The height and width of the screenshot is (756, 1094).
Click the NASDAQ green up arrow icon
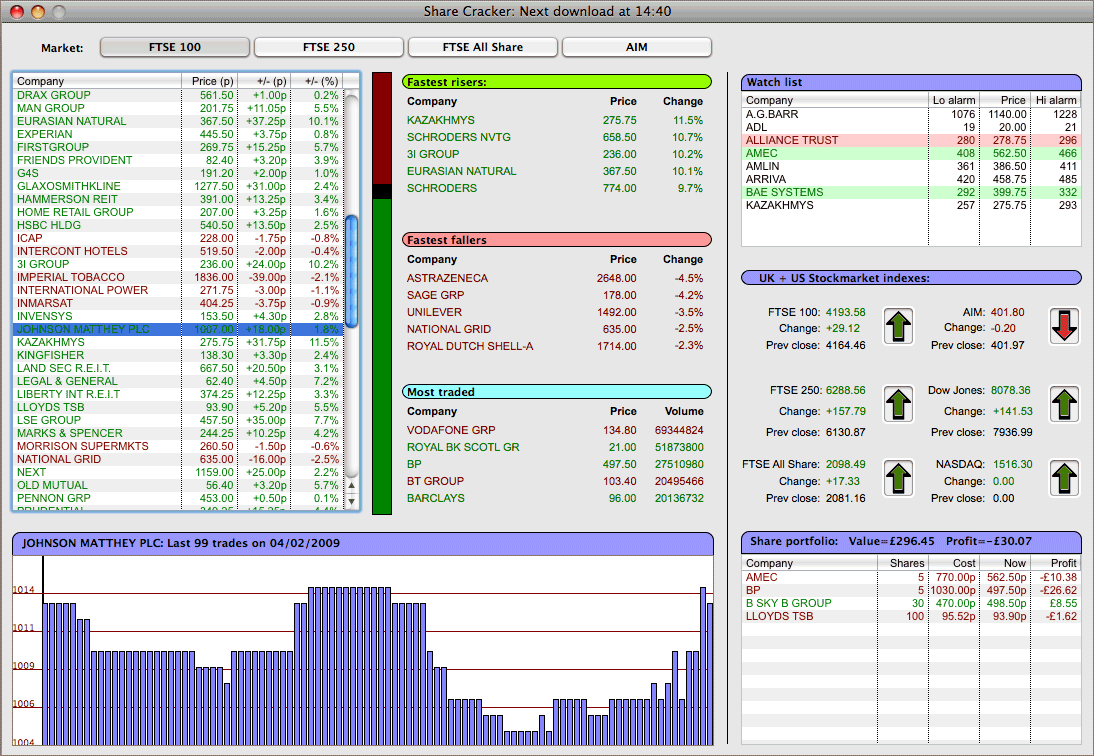click(1065, 478)
